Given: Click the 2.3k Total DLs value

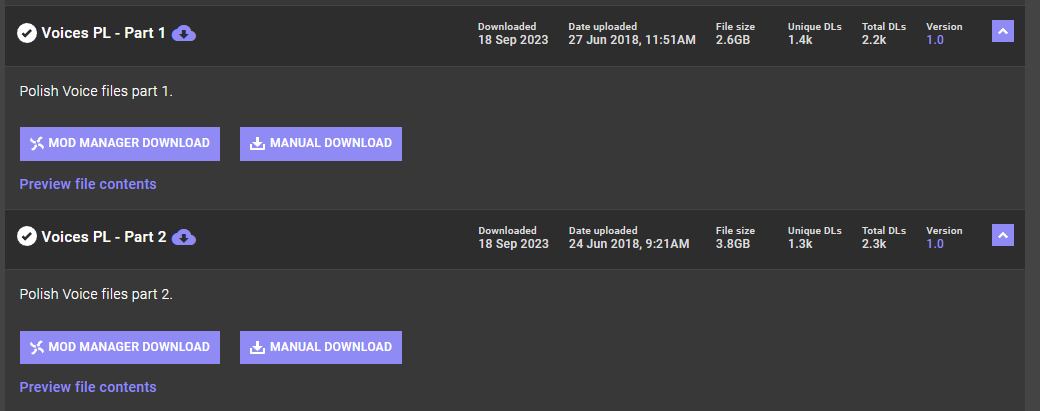Looking at the screenshot, I should click(x=874, y=244).
